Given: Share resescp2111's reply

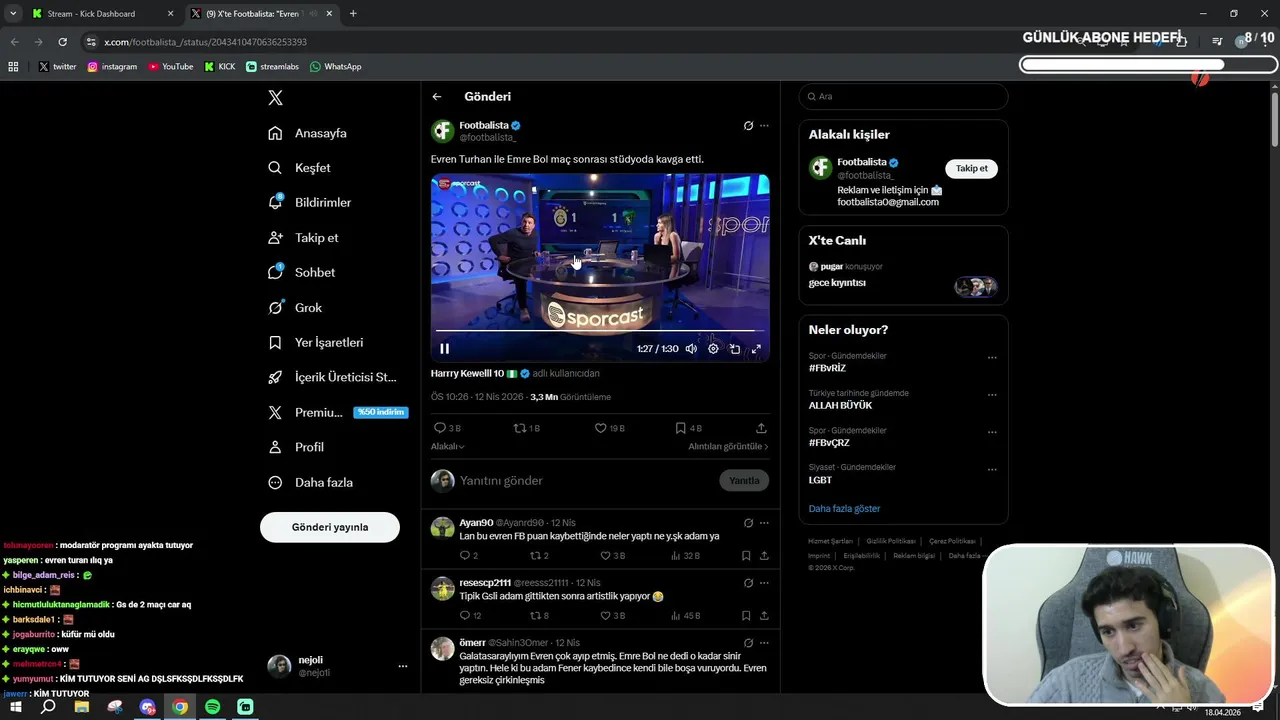Looking at the screenshot, I should pyautogui.click(x=764, y=616).
